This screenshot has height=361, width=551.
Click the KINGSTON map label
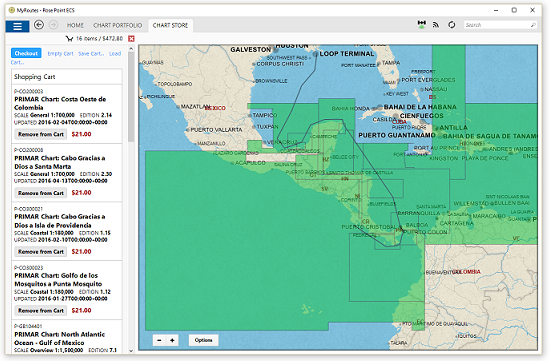coord(444,159)
